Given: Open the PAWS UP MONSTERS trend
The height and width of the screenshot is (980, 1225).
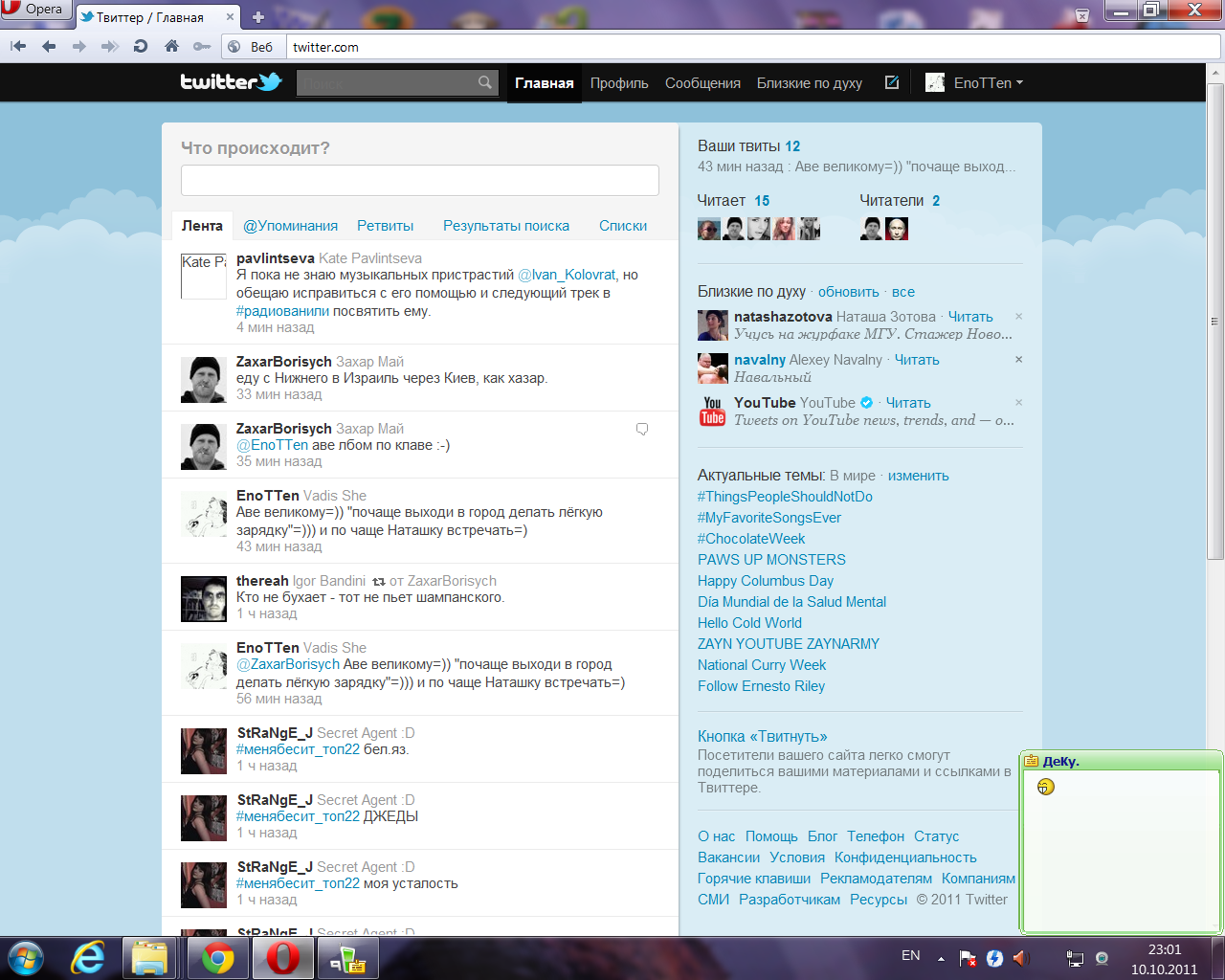Looking at the screenshot, I should 771,560.
